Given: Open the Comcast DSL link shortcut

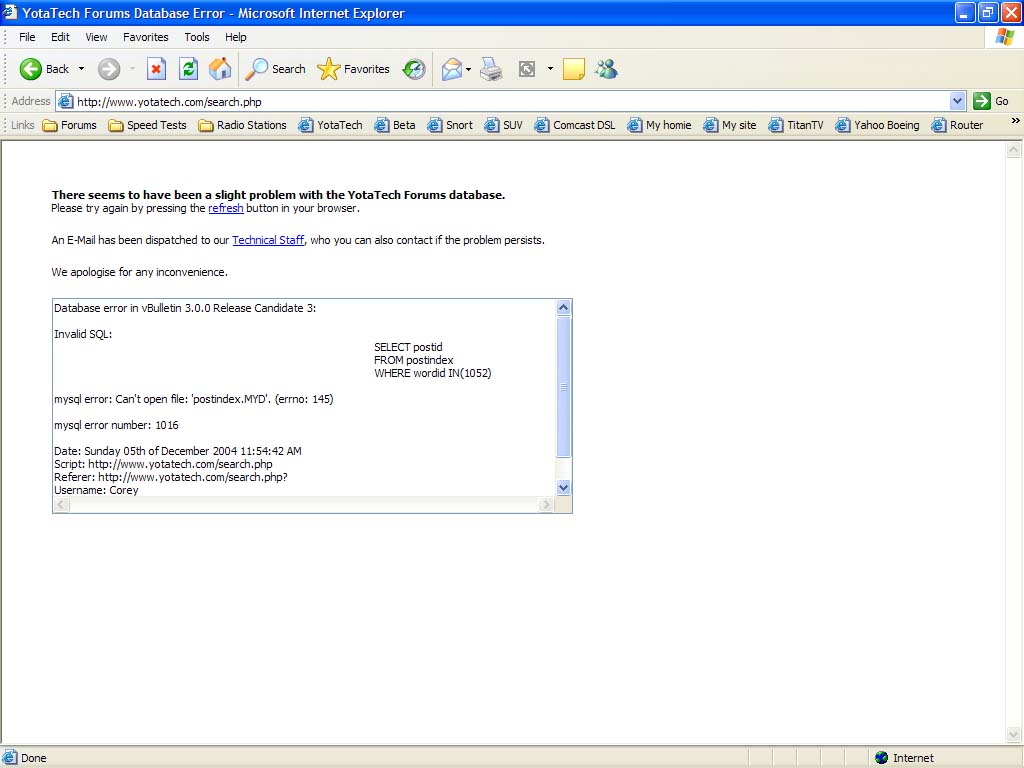Looking at the screenshot, I should (575, 125).
